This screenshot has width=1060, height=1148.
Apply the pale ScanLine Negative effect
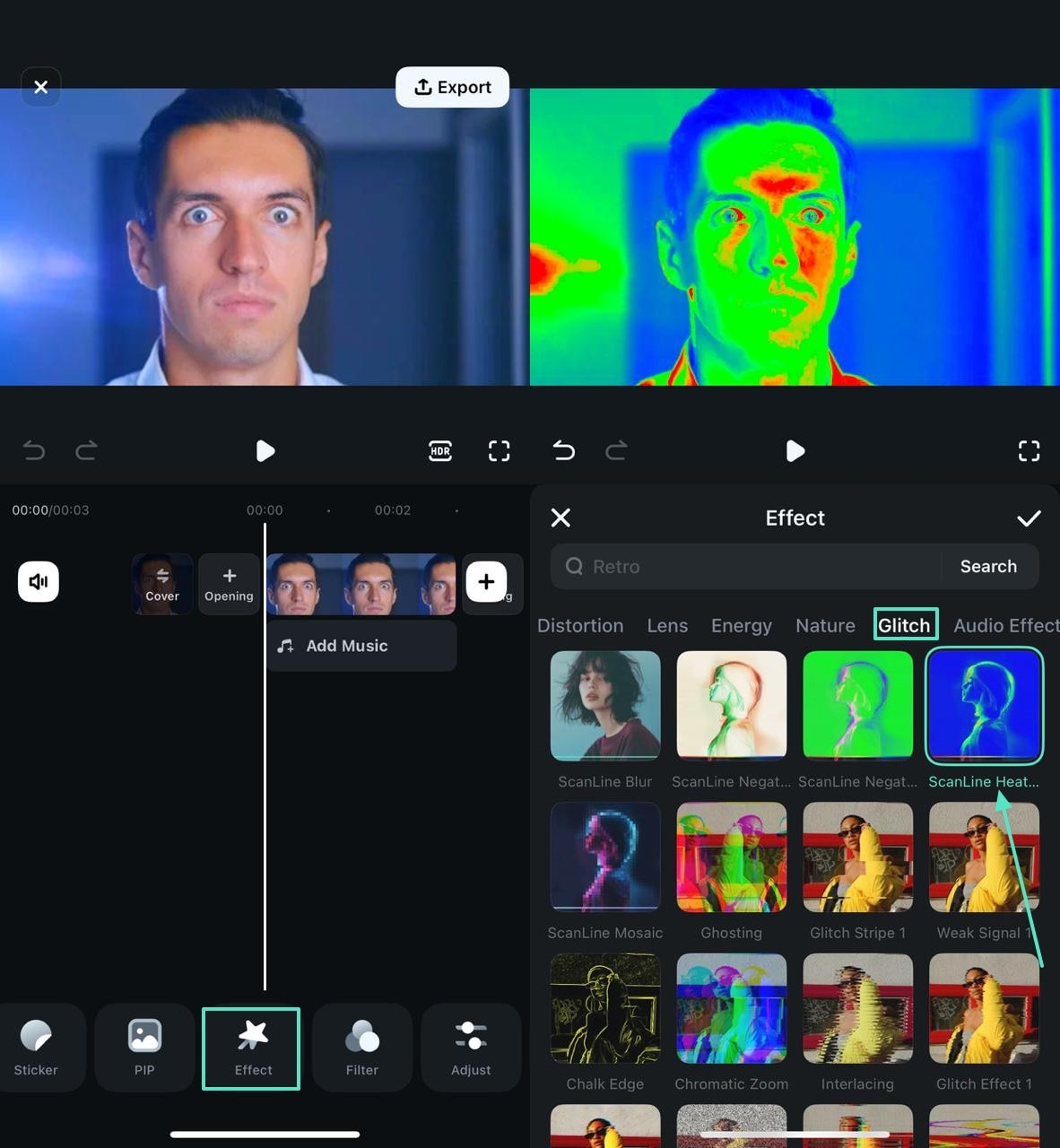pyautogui.click(x=732, y=720)
